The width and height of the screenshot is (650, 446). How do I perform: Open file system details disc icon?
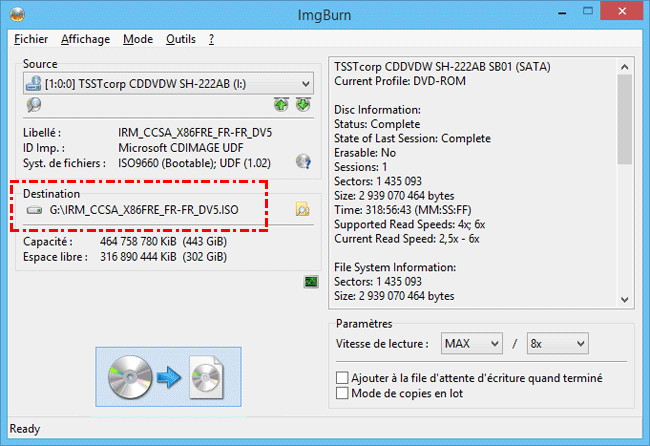pos(303,161)
